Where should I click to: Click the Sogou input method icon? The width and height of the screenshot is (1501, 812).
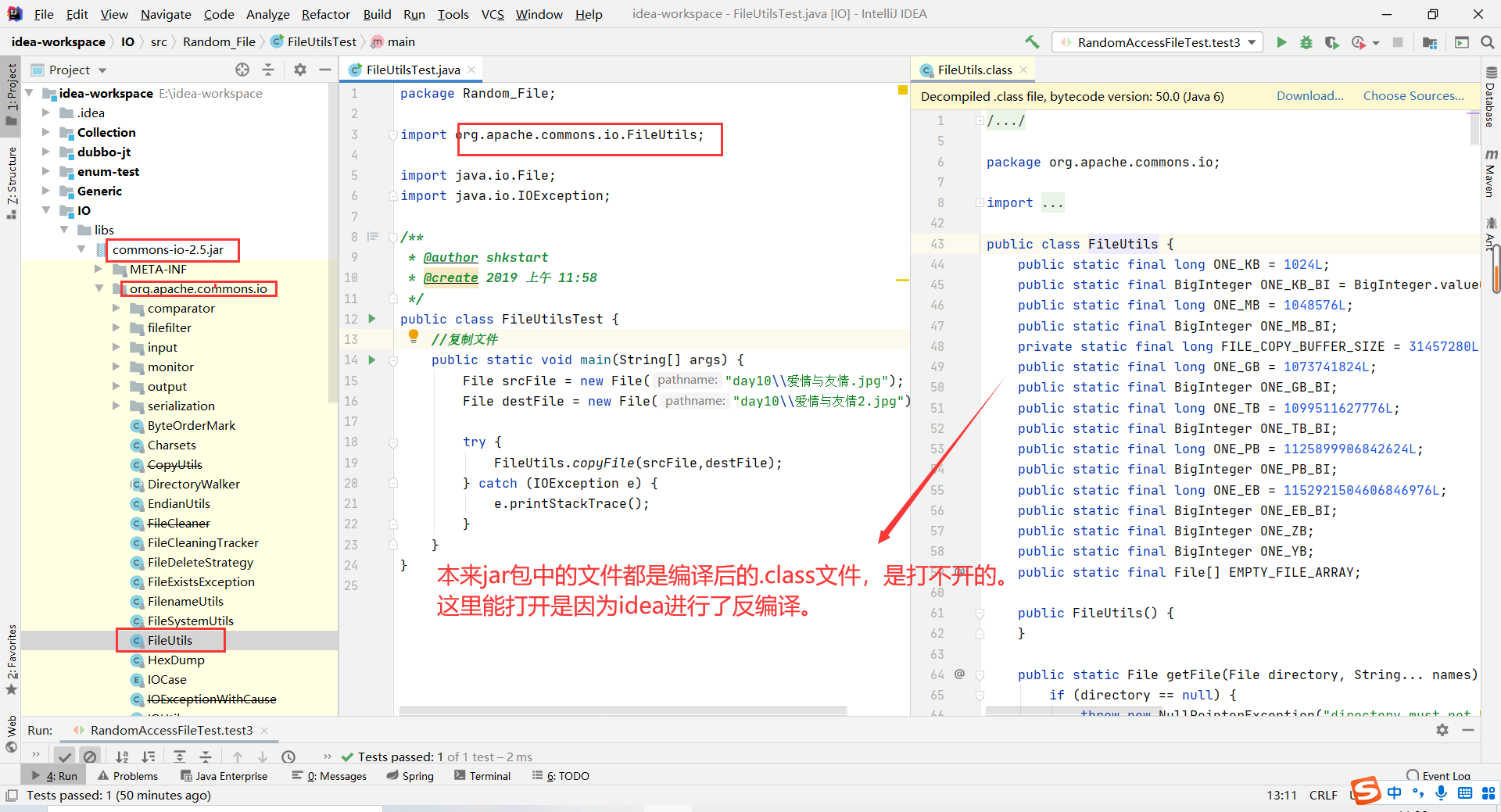point(1367,790)
